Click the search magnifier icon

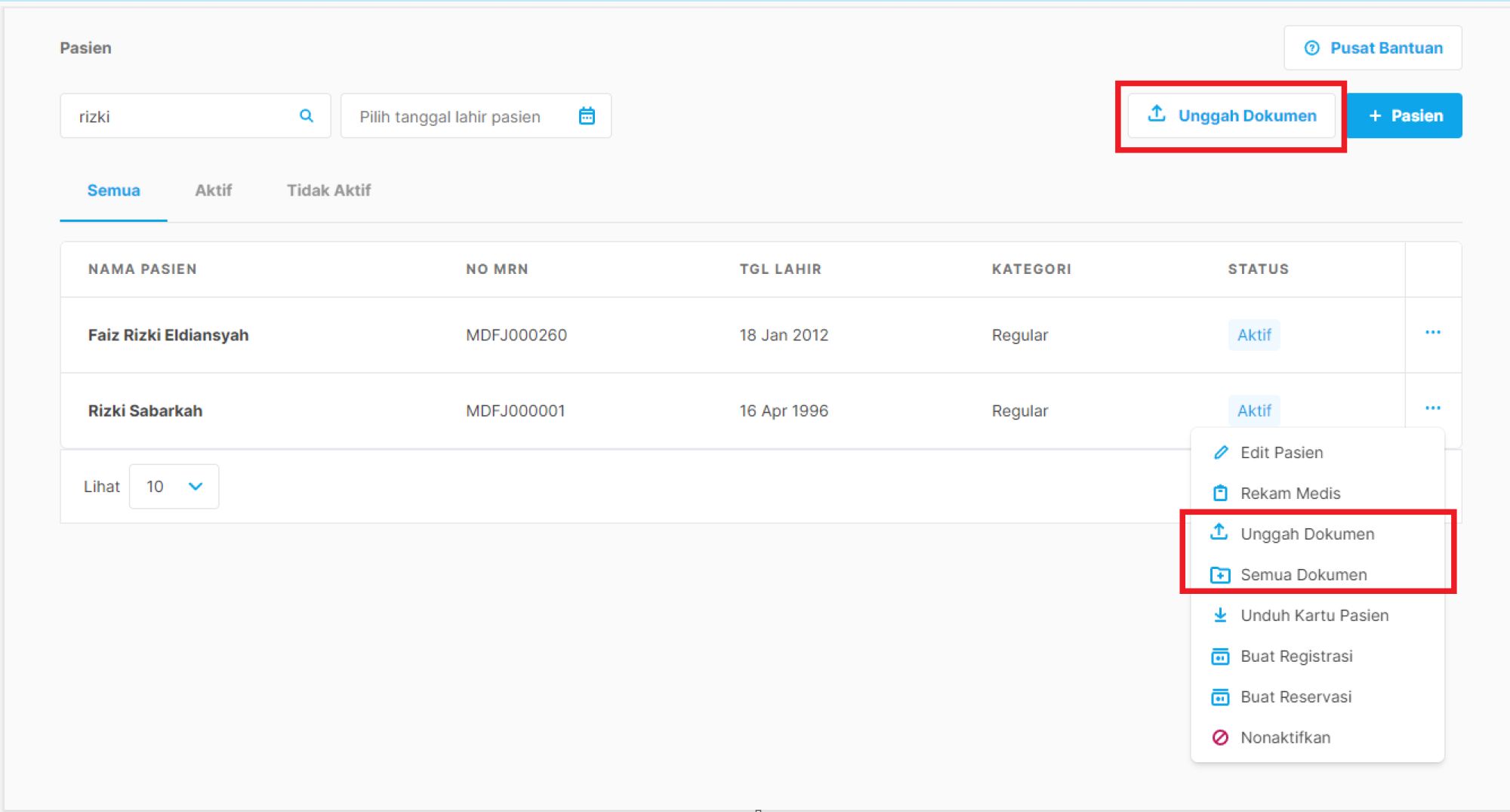tap(306, 116)
